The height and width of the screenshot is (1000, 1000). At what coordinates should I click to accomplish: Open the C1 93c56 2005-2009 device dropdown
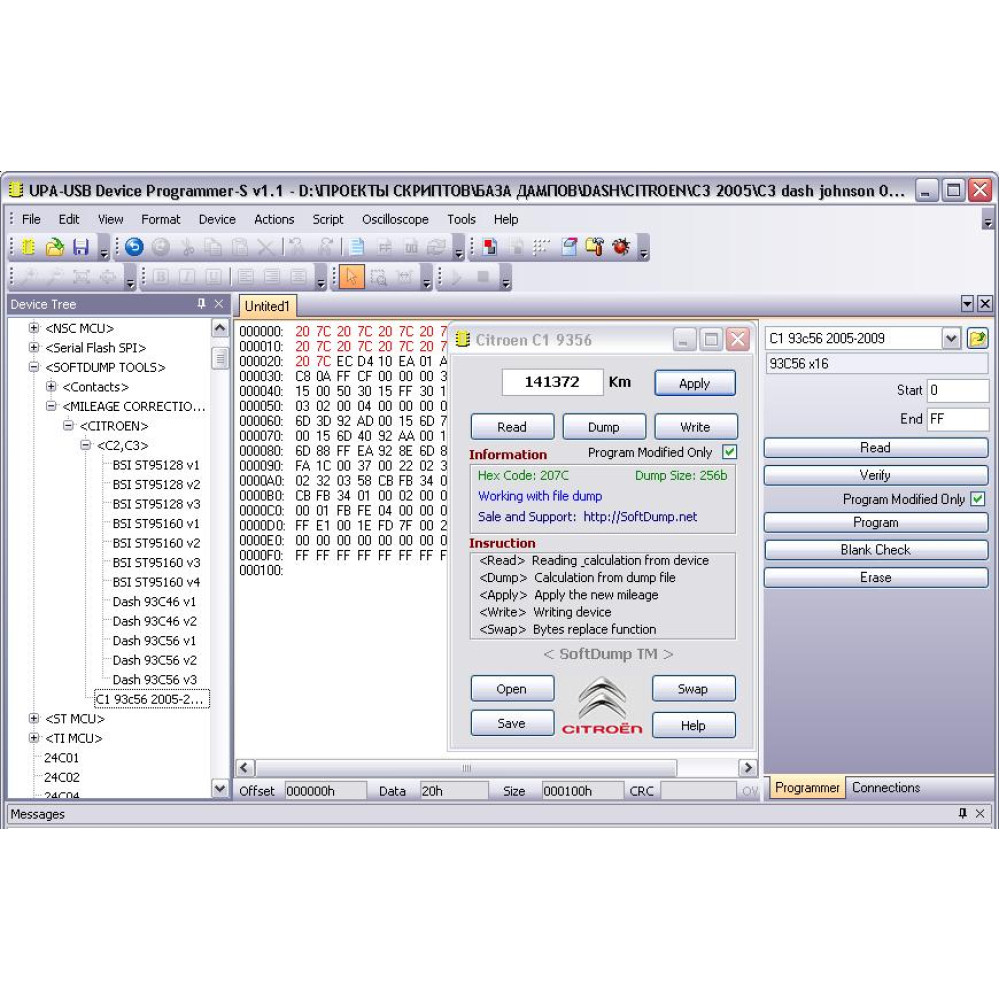952,338
